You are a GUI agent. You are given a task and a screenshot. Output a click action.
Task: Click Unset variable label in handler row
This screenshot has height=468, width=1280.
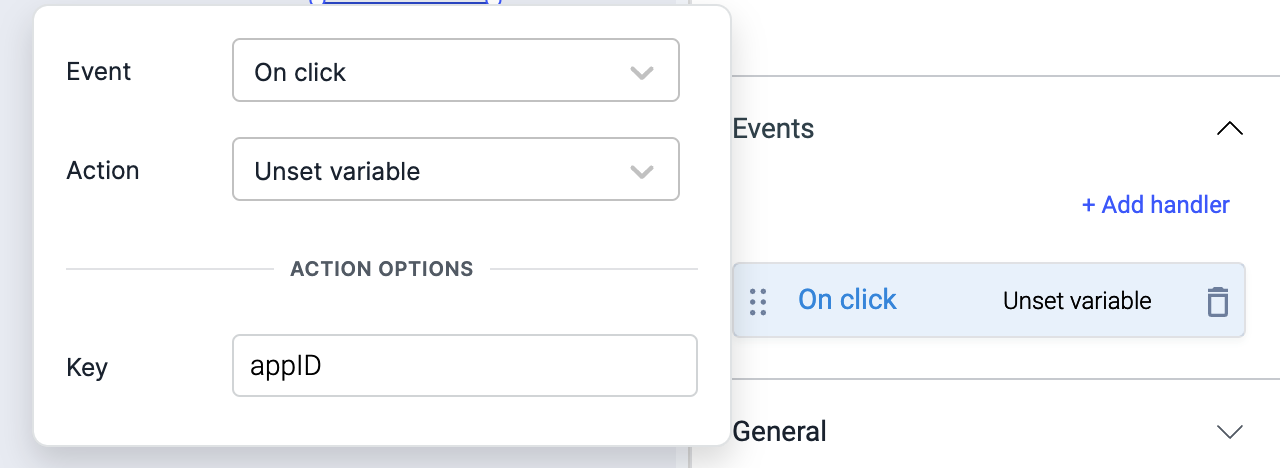coord(1077,301)
